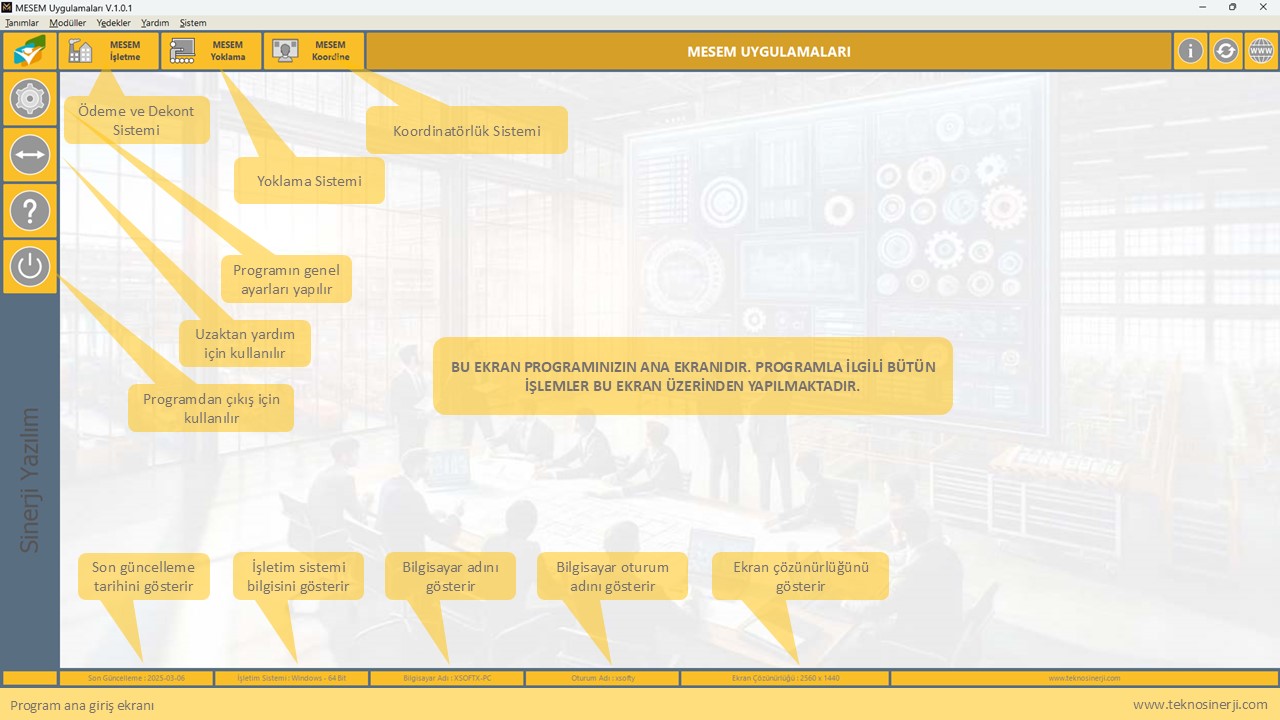Click the power exit icon
This screenshot has height=720, width=1280.
30,267
